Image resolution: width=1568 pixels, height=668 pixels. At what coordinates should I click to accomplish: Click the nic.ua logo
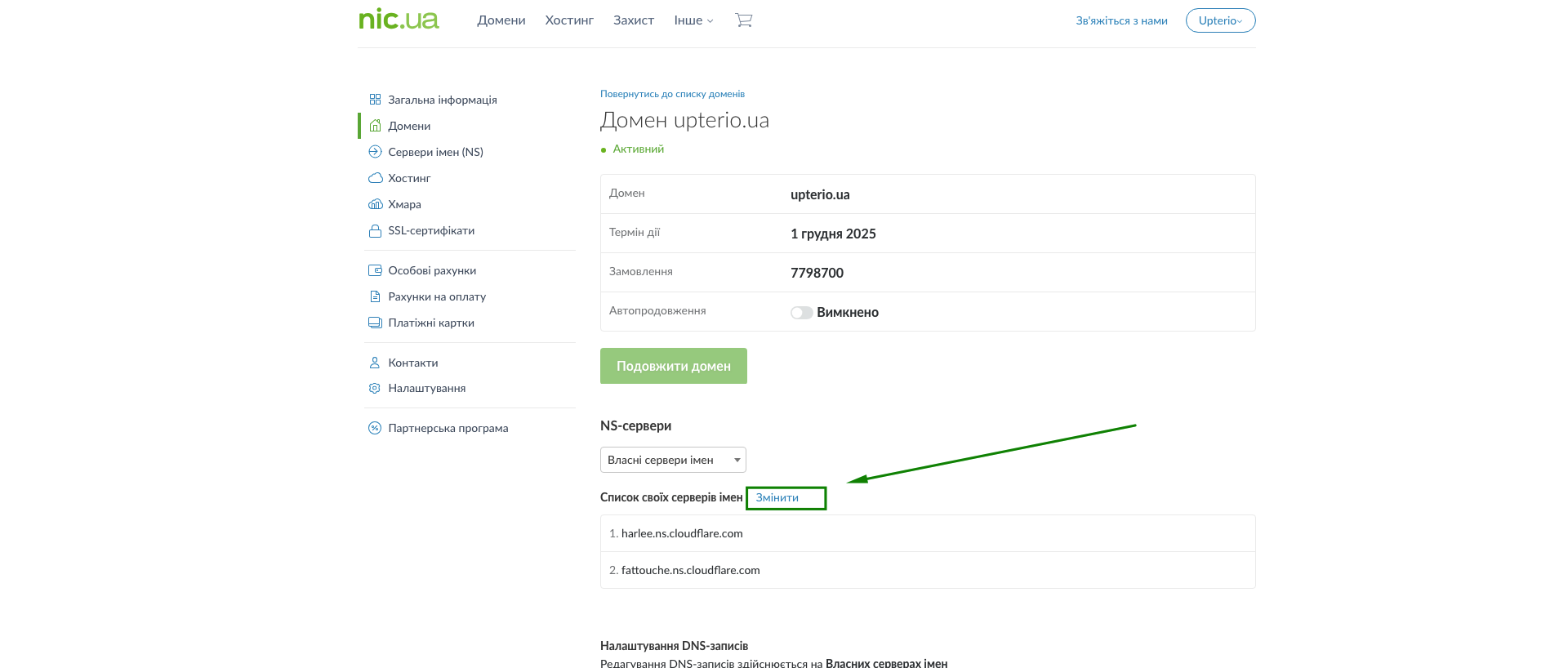coord(399,20)
